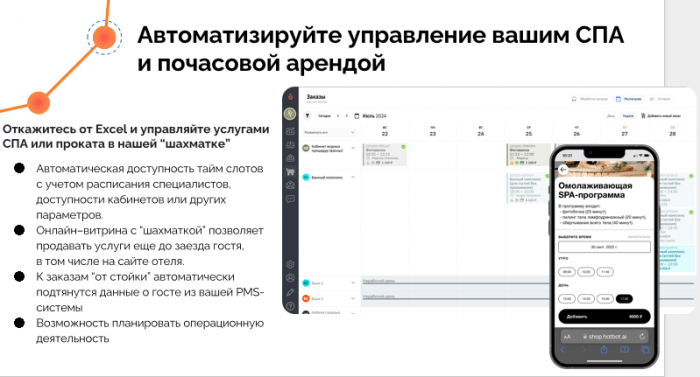This screenshot has width=700, height=377.
Task: Open the user profile face icon in the sidebar
Action: 290,278
